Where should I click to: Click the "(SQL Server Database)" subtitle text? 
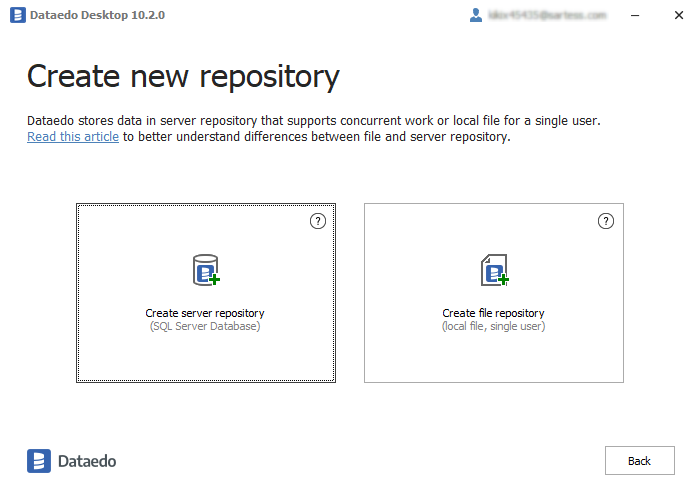(x=205, y=326)
